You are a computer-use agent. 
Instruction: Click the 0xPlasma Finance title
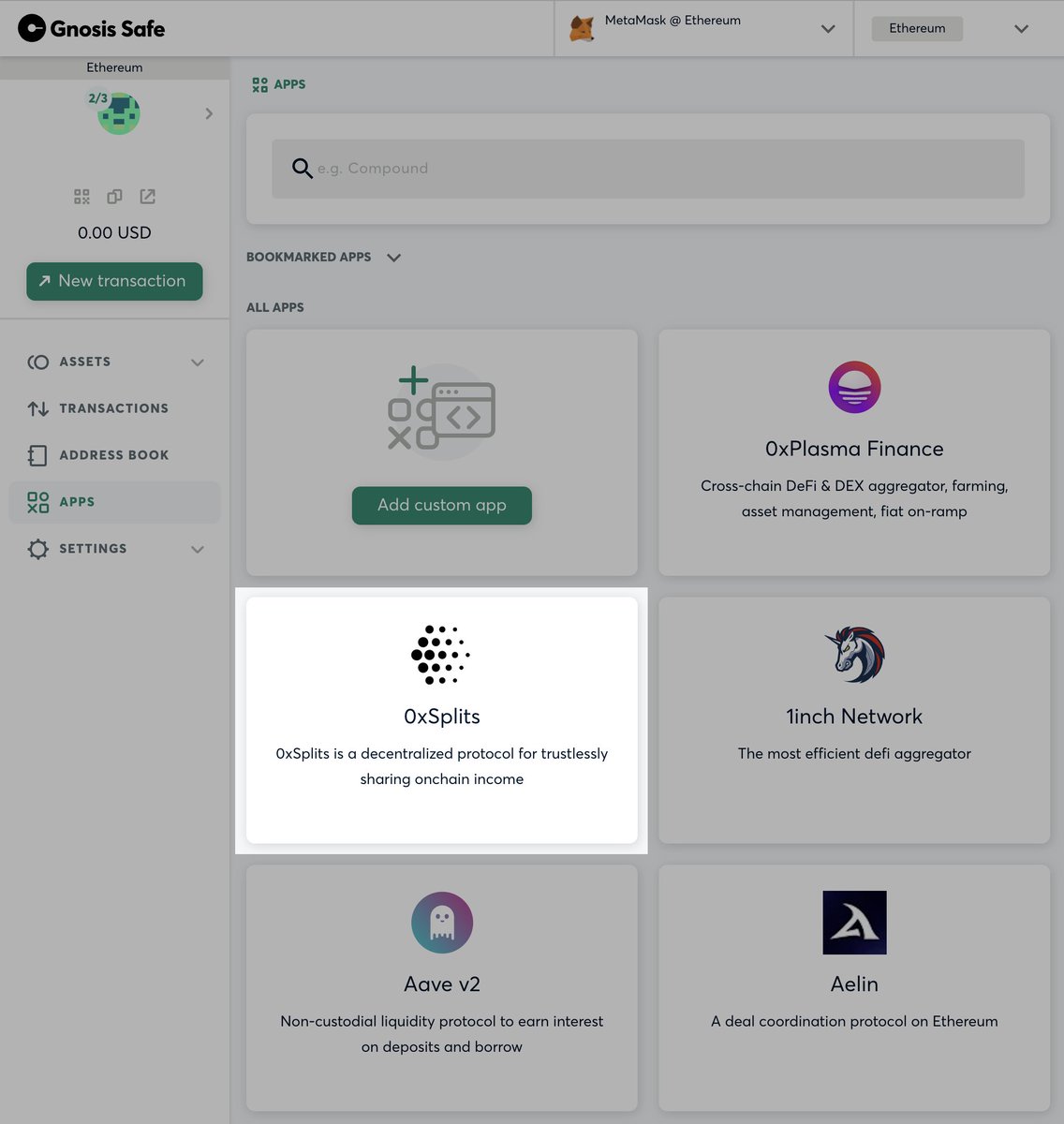pos(854,449)
